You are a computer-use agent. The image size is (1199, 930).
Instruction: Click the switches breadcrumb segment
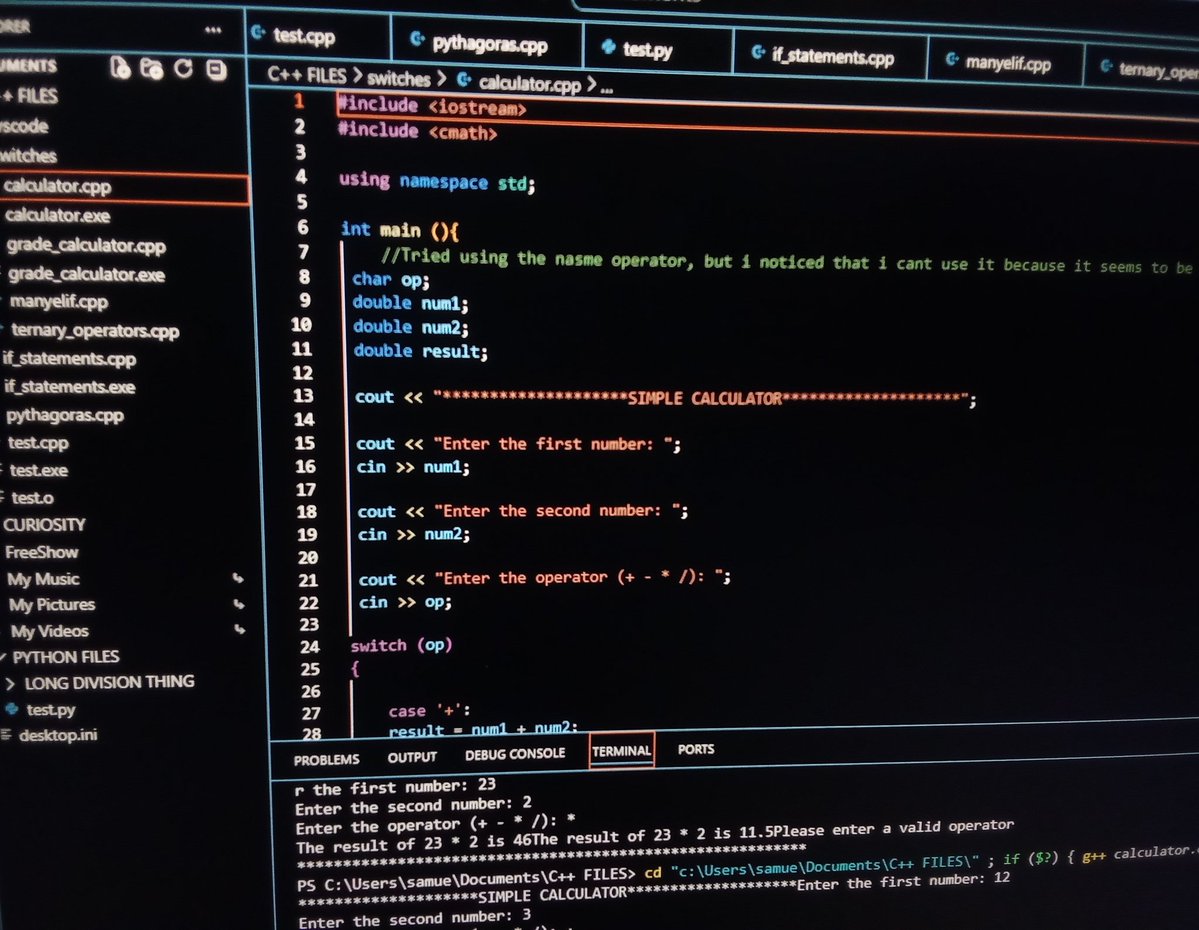398,78
